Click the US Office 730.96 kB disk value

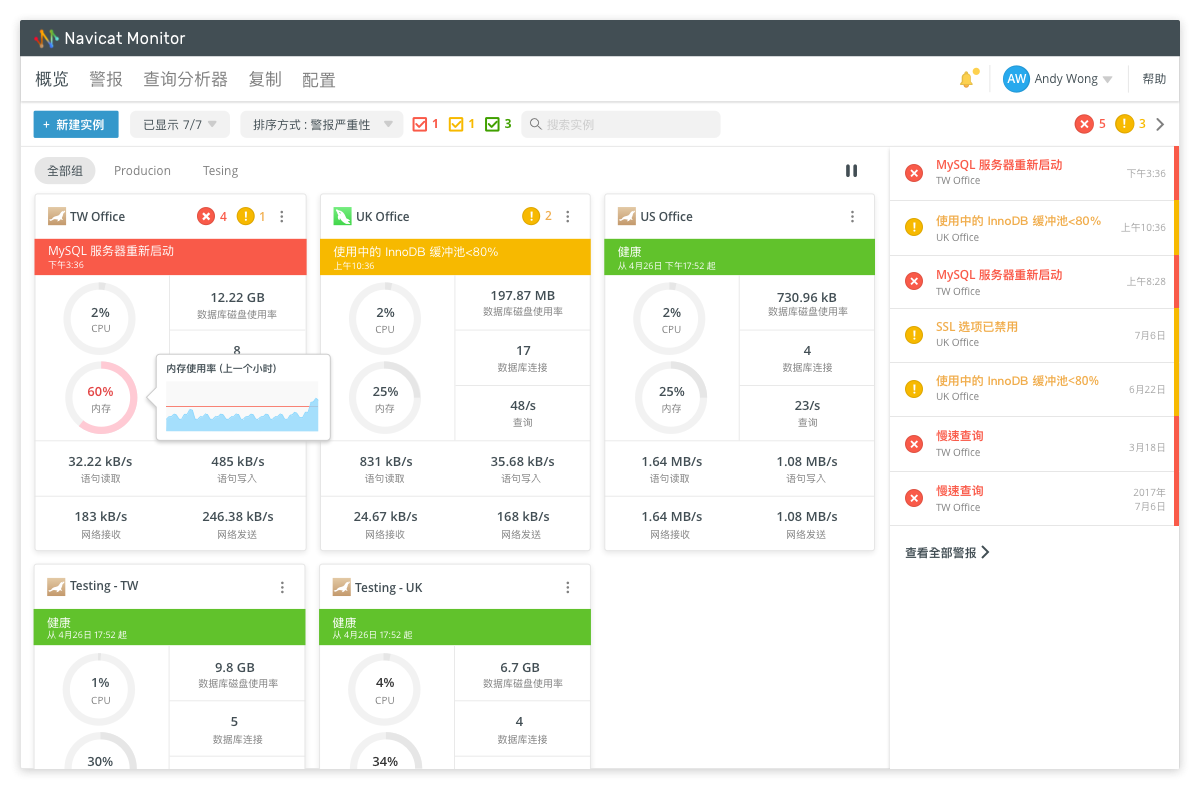808,297
